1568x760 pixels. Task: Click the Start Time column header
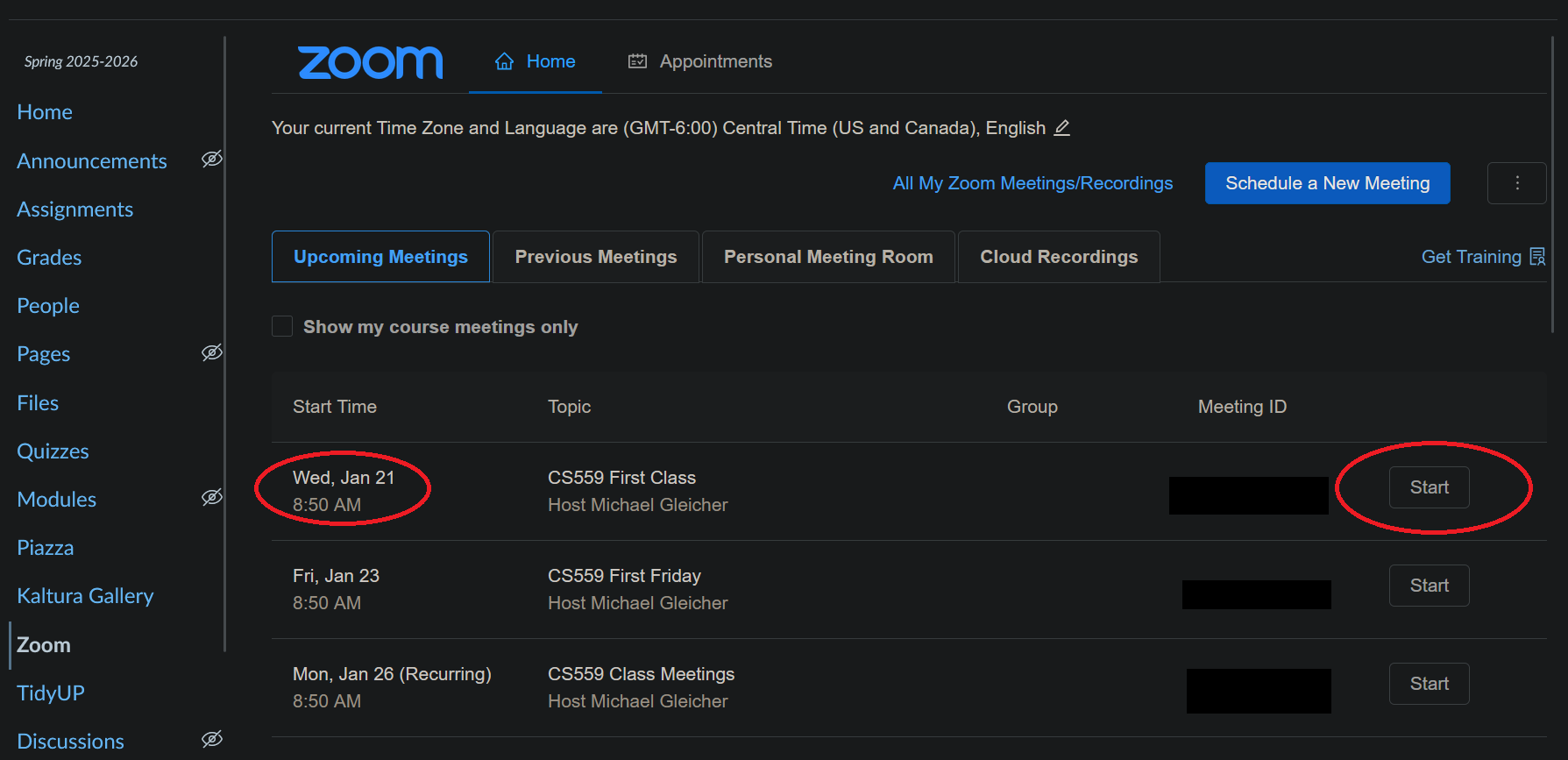point(335,407)
